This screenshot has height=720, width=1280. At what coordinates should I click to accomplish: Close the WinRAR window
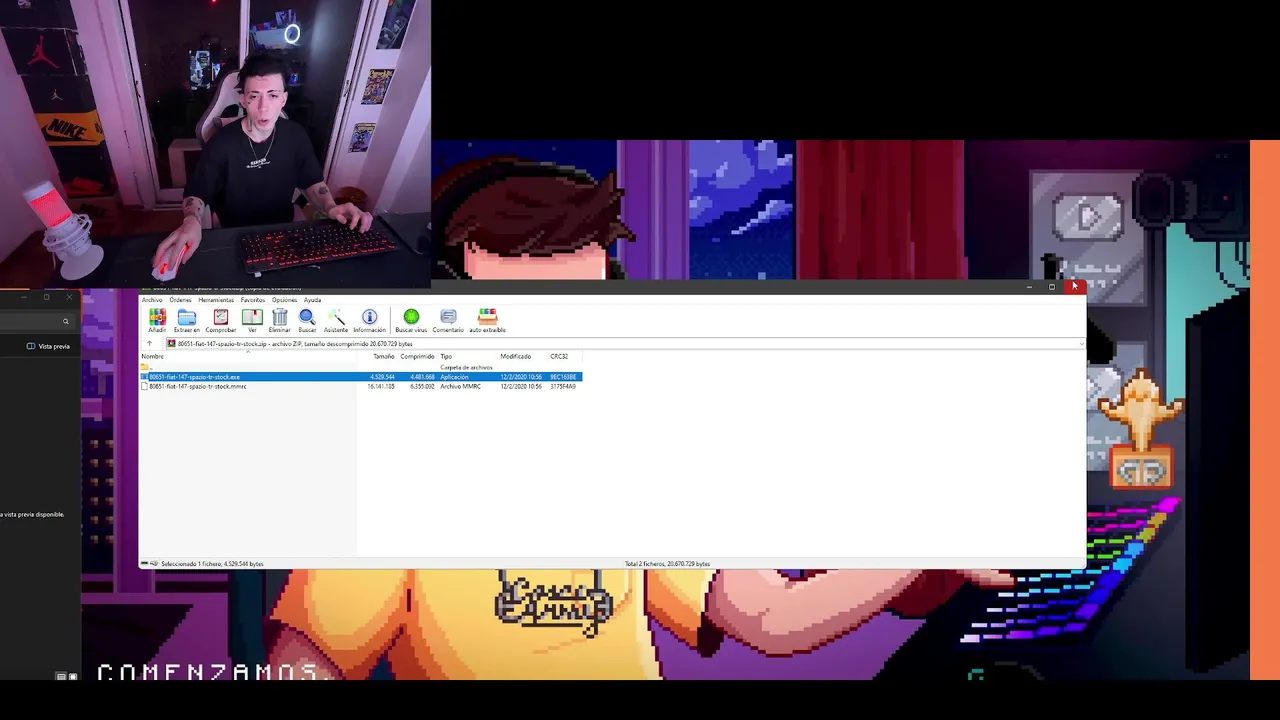[x=1075, y=287]
